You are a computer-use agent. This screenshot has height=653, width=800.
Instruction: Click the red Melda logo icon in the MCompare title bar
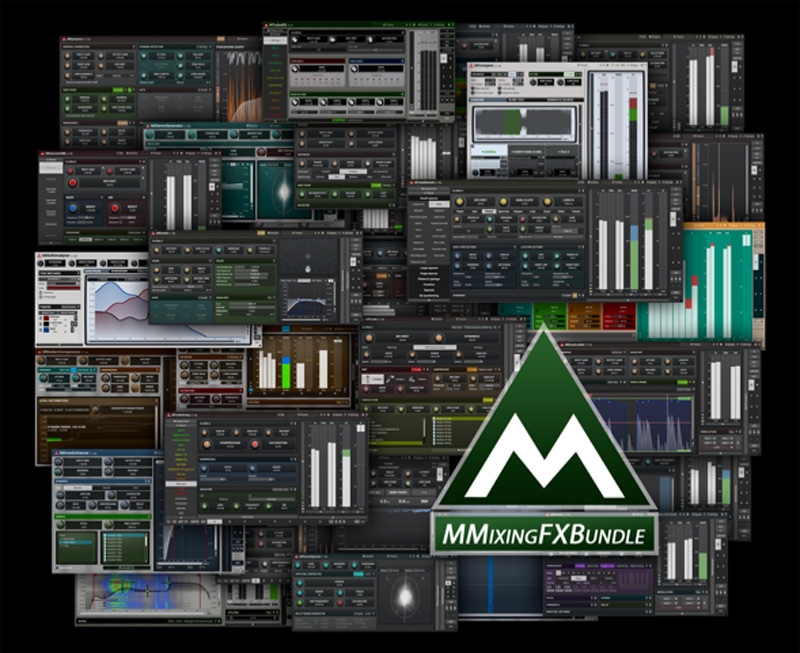[x=471, y=66]
